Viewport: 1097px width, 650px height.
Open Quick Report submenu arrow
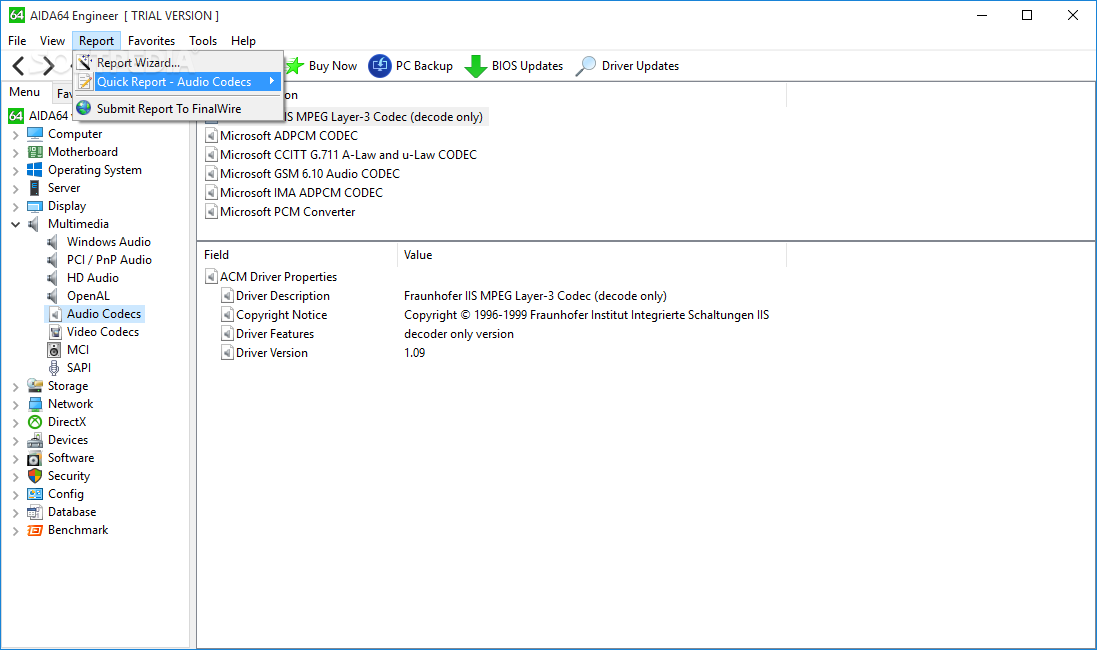[271, 81]
